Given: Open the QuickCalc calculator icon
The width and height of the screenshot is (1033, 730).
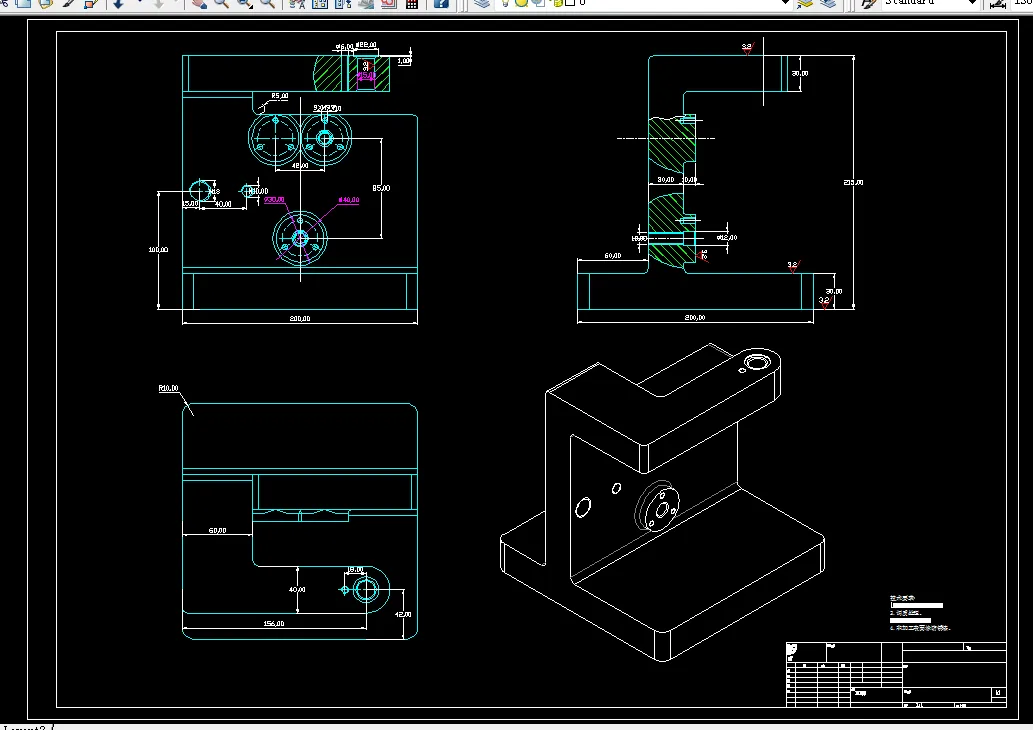Looking at the screenshot, I should (412, 3).
